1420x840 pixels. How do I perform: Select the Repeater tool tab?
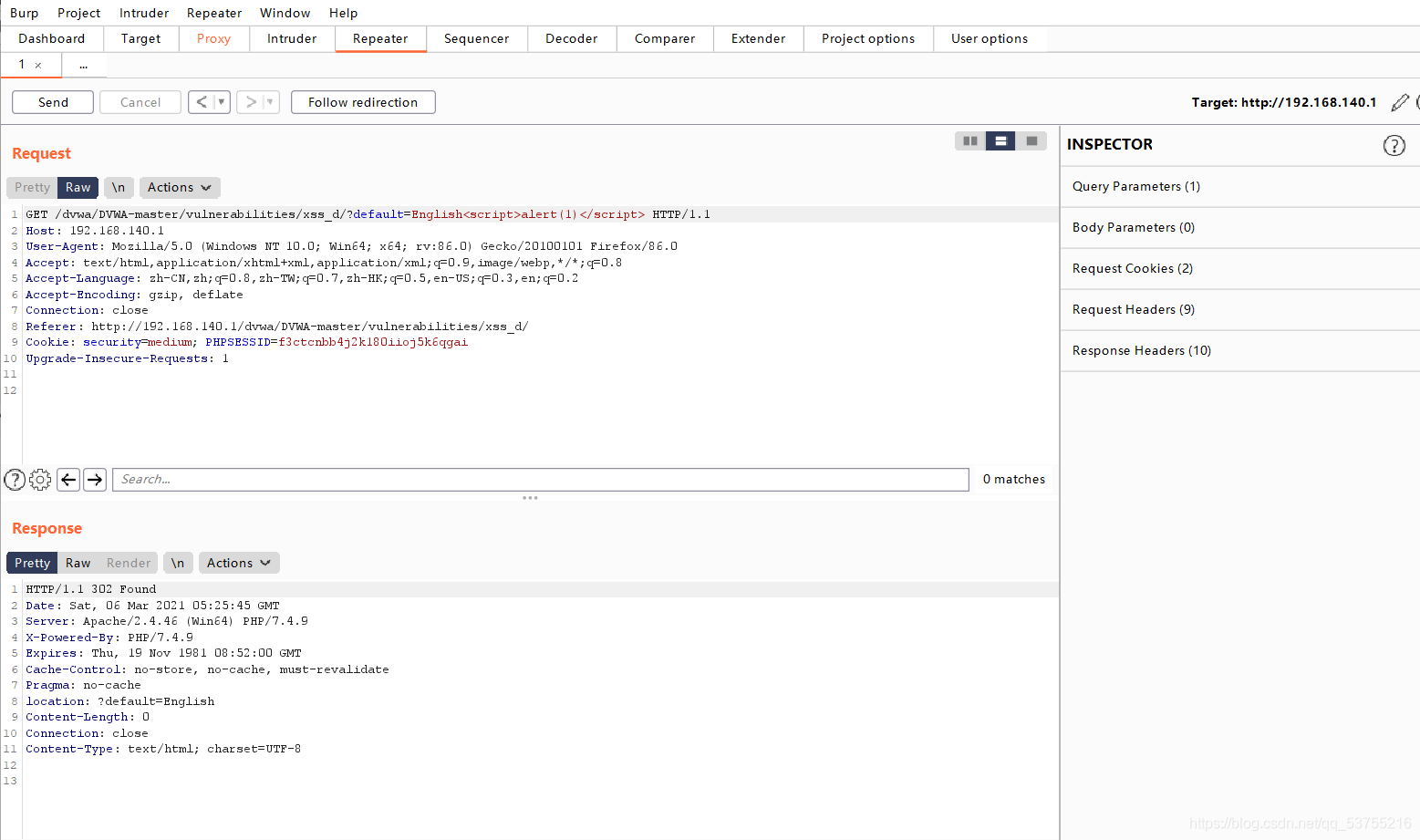[x=380, y=38]
